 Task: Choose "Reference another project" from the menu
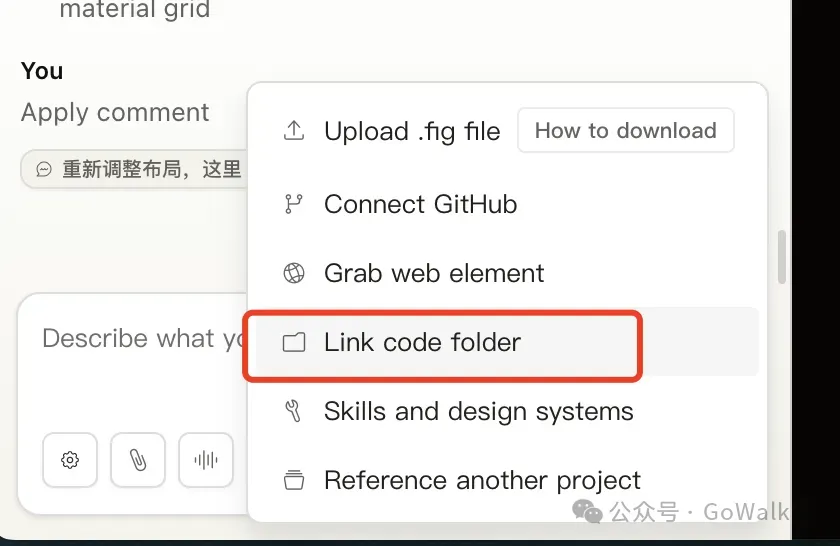pos(482,480)
